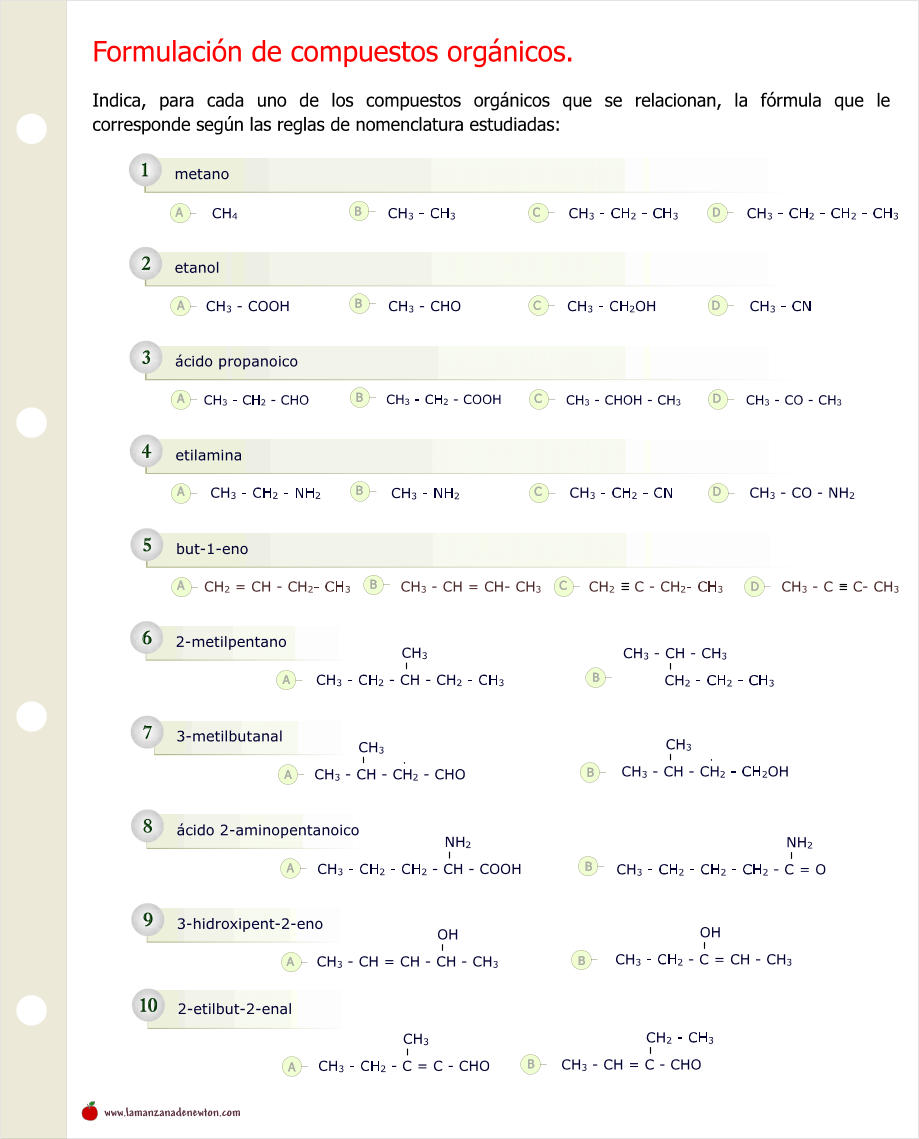Select option D for but-1-eno

[755, 587]
